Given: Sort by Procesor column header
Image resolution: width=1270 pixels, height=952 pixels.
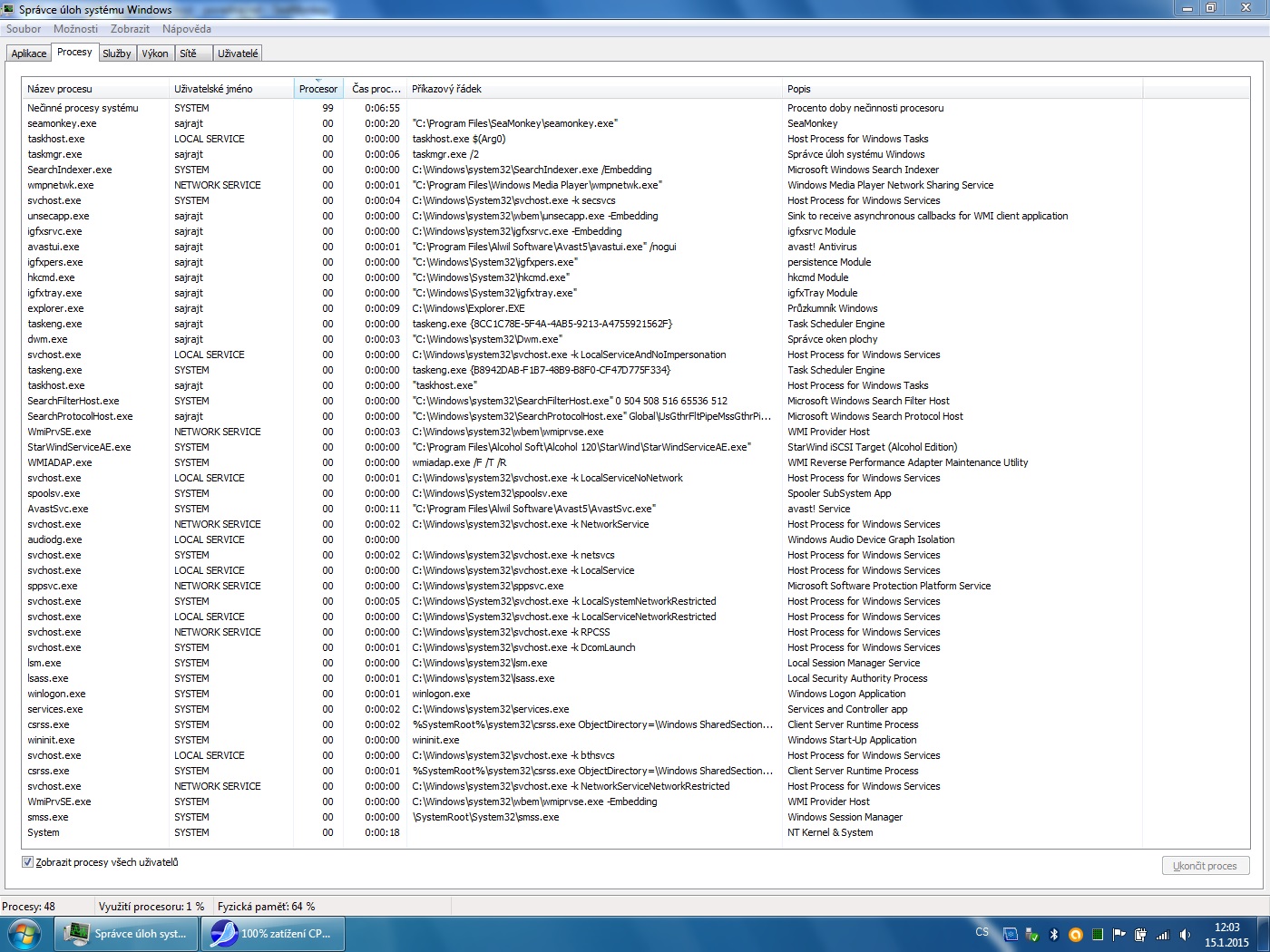Looking at the screenshot, I should [318, 89].
